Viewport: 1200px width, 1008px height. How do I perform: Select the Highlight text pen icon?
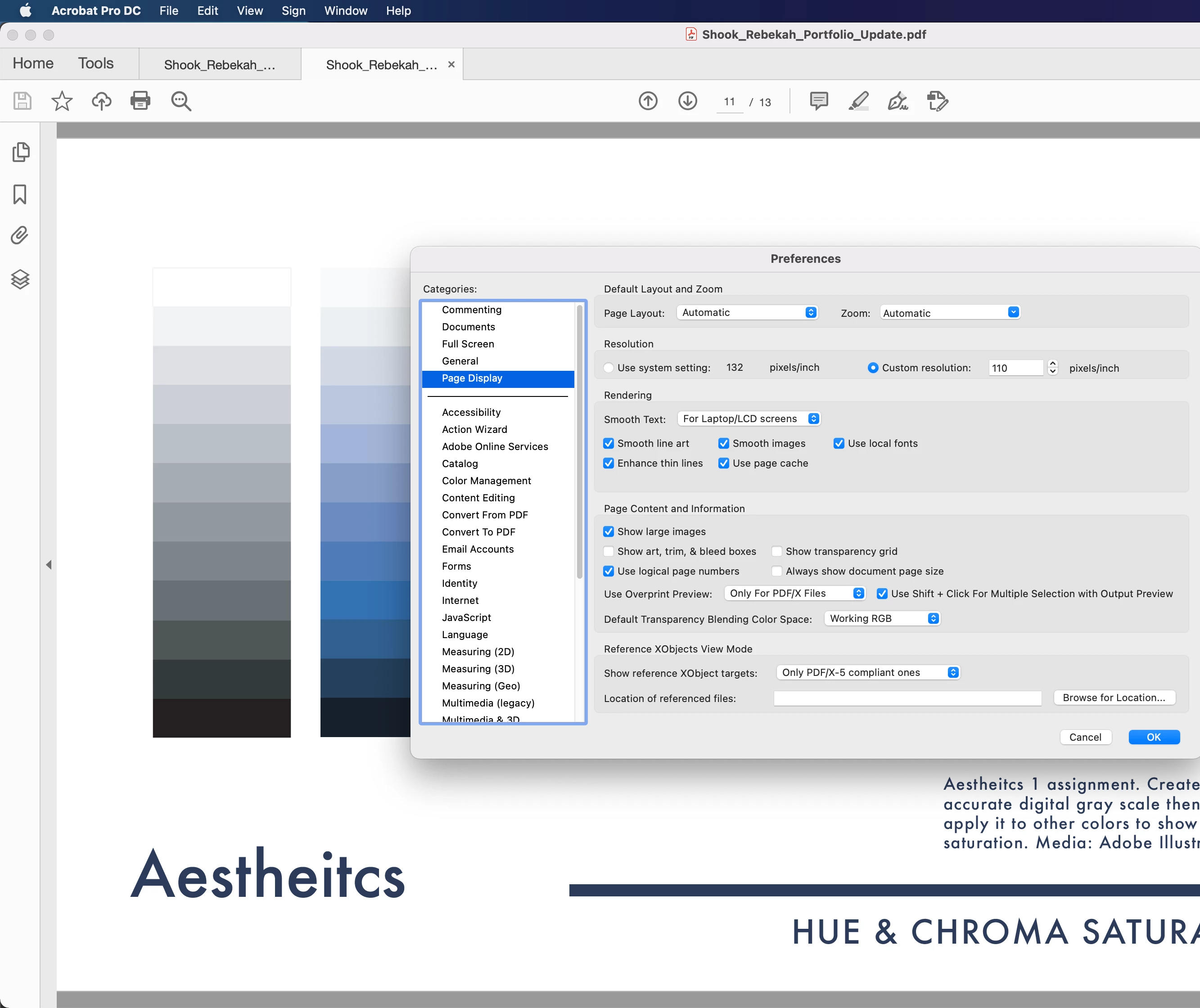click(858, 101)
